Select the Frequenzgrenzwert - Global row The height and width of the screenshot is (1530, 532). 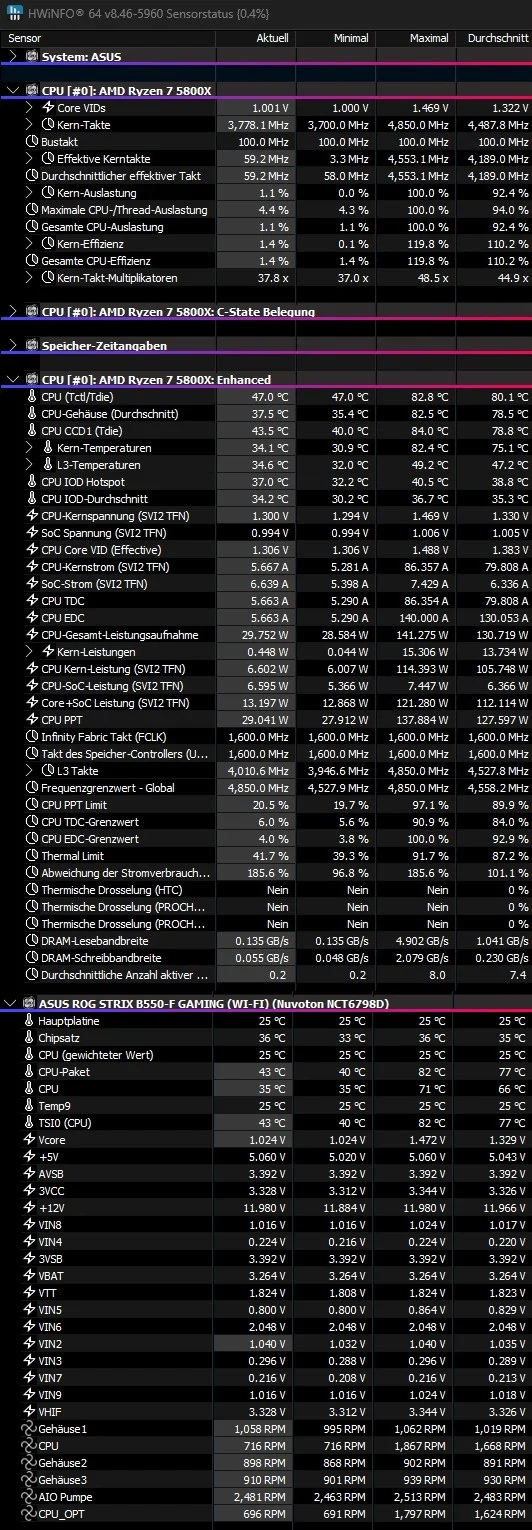coord(266,788)
